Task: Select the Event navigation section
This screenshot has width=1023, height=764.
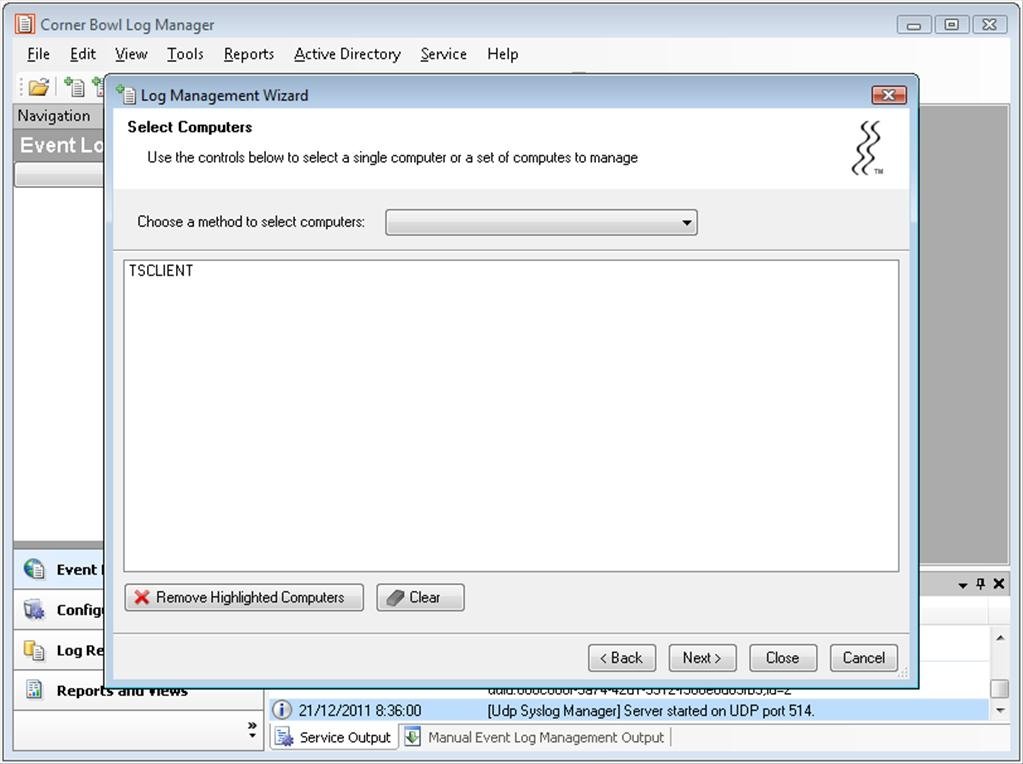Action: [59, 570]
